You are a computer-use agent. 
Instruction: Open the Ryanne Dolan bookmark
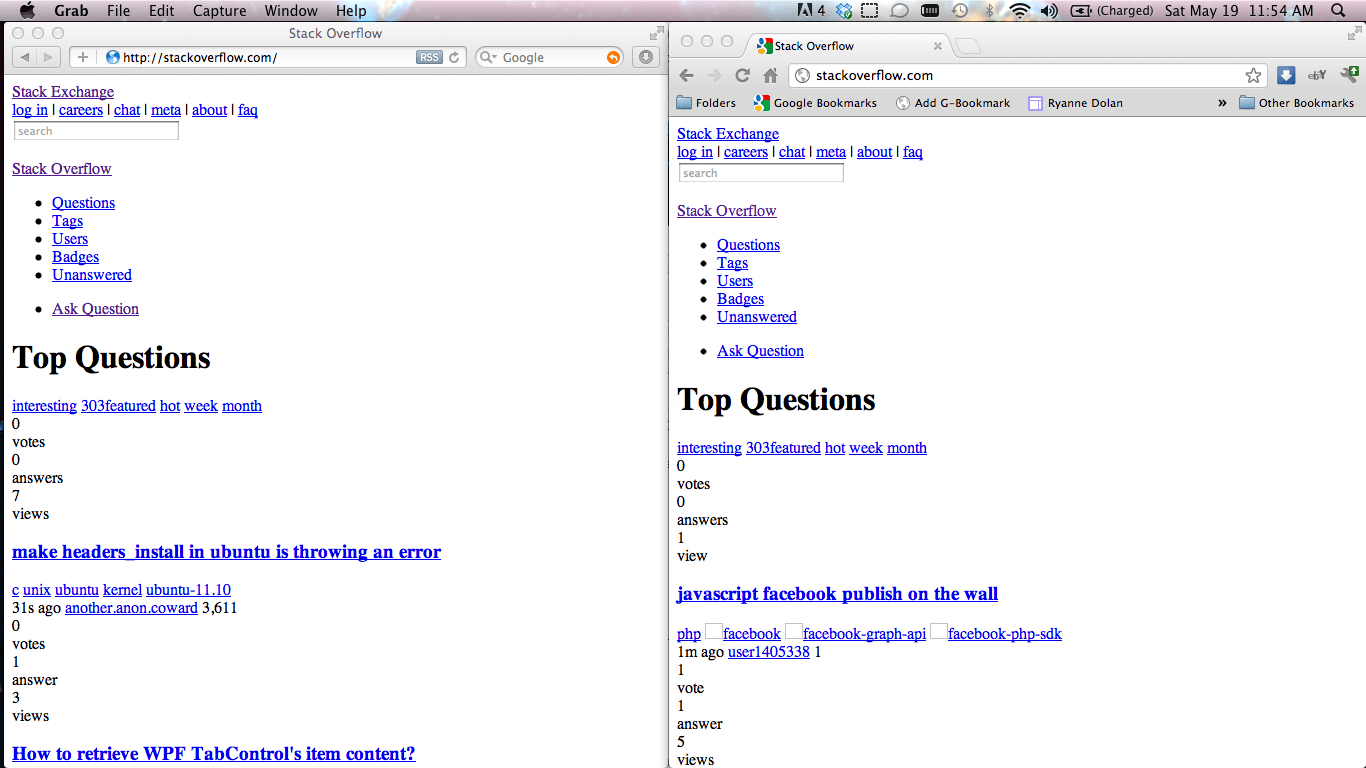coord(1076,103)
